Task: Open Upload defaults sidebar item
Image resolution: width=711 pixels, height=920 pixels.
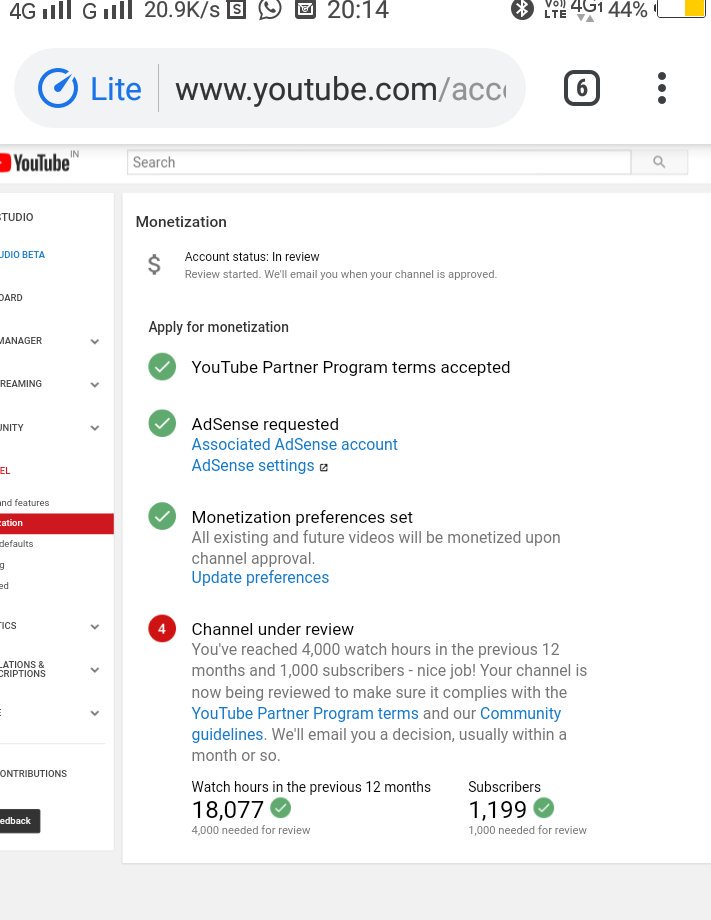Action: tap(16, 544)
